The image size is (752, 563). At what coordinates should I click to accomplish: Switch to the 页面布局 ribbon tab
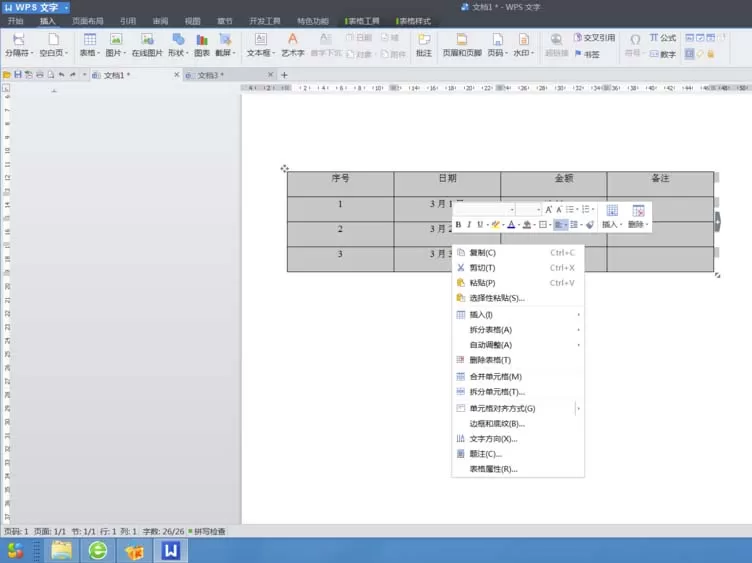tap(87, 21)
